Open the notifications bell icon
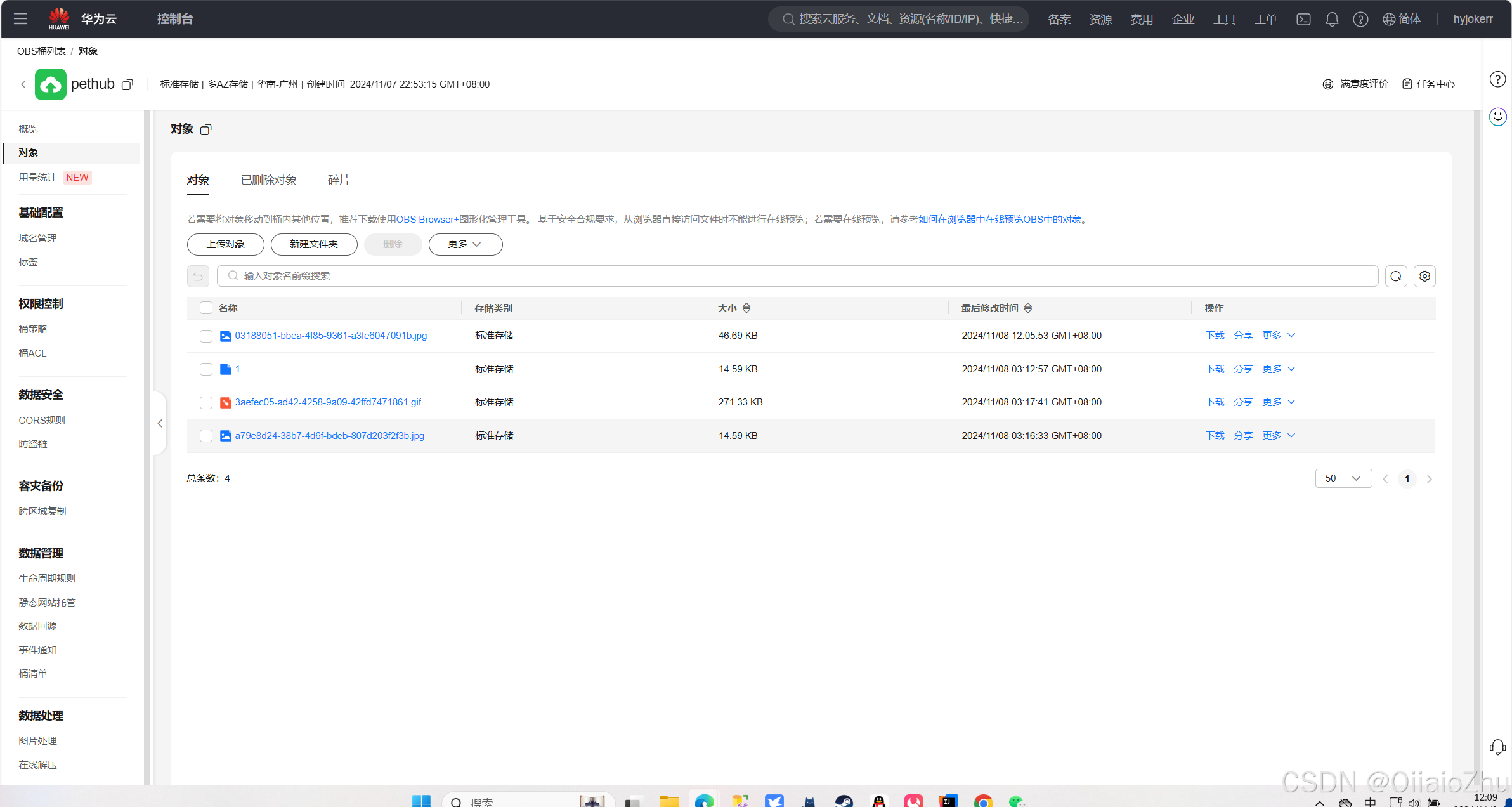 coord(1332,19)
